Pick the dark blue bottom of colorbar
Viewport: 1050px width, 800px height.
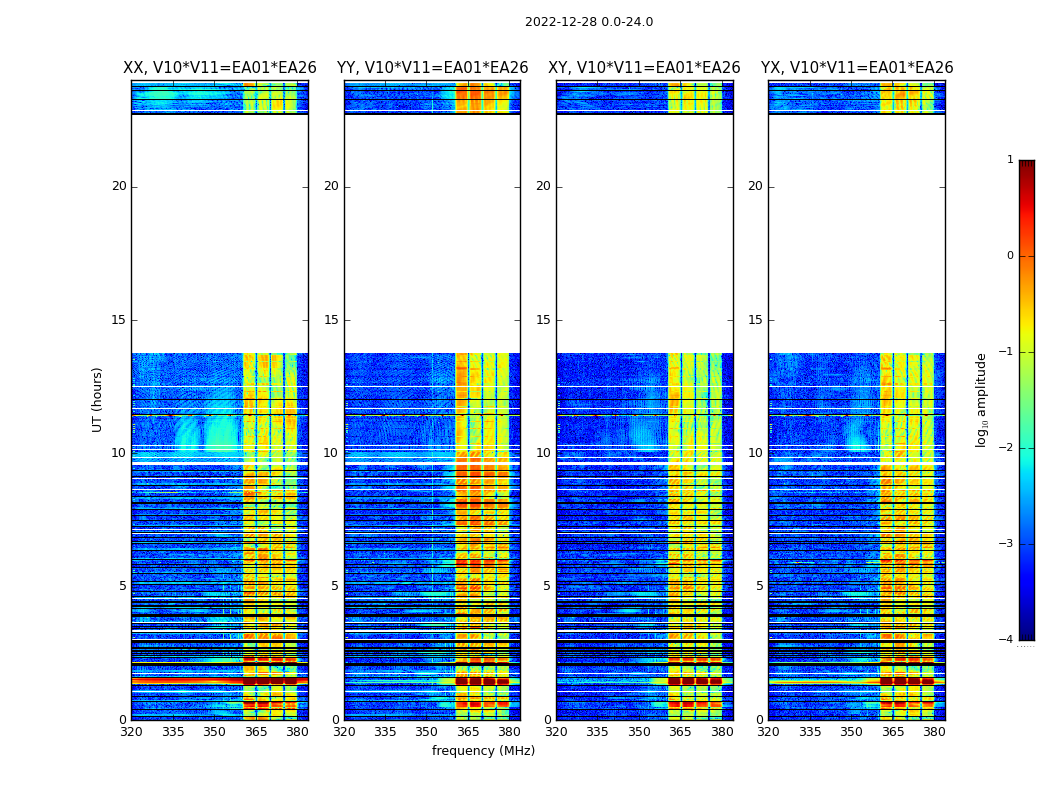(x=1026, y=633)
